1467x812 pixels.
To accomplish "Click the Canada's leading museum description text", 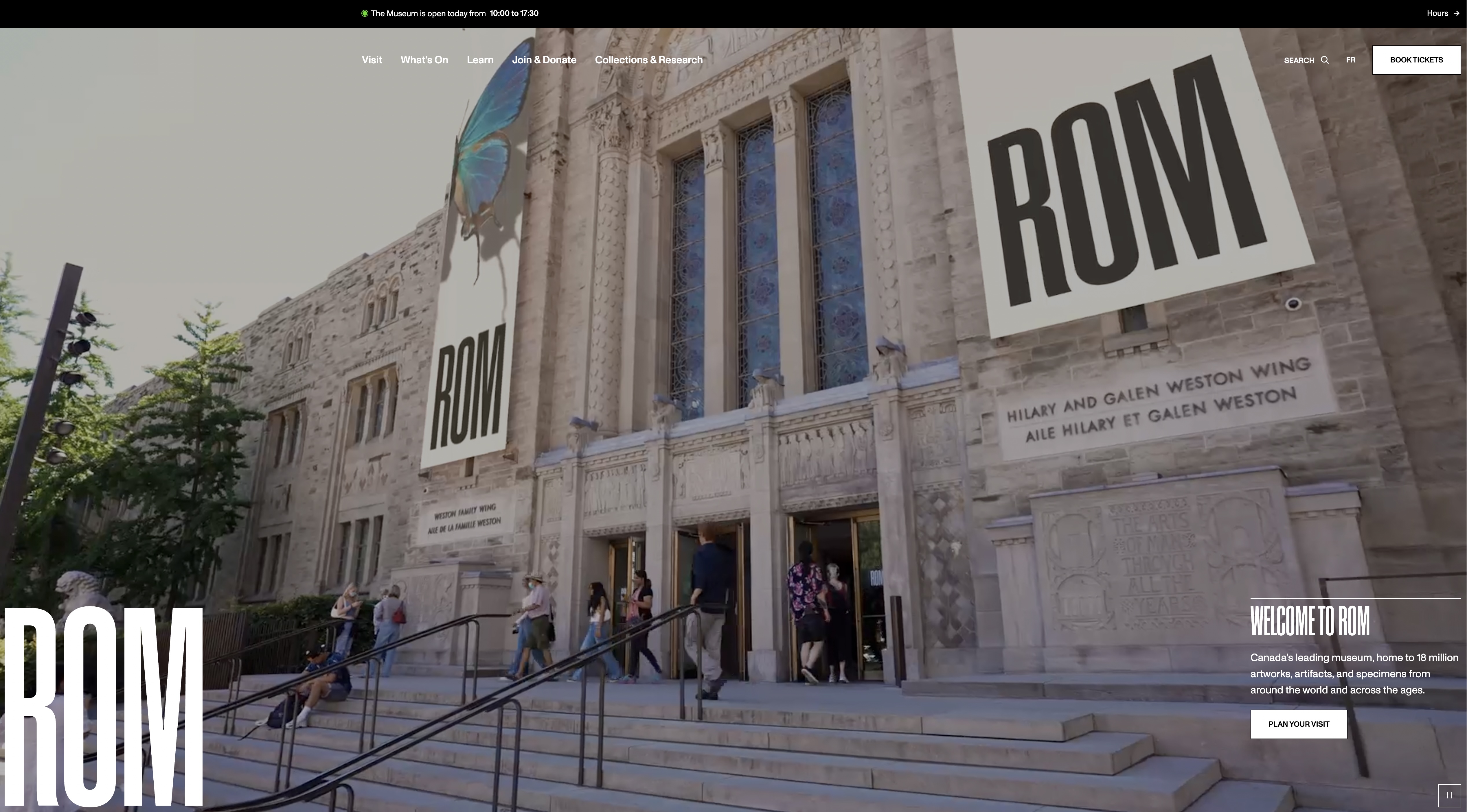I will (1354, 674).
